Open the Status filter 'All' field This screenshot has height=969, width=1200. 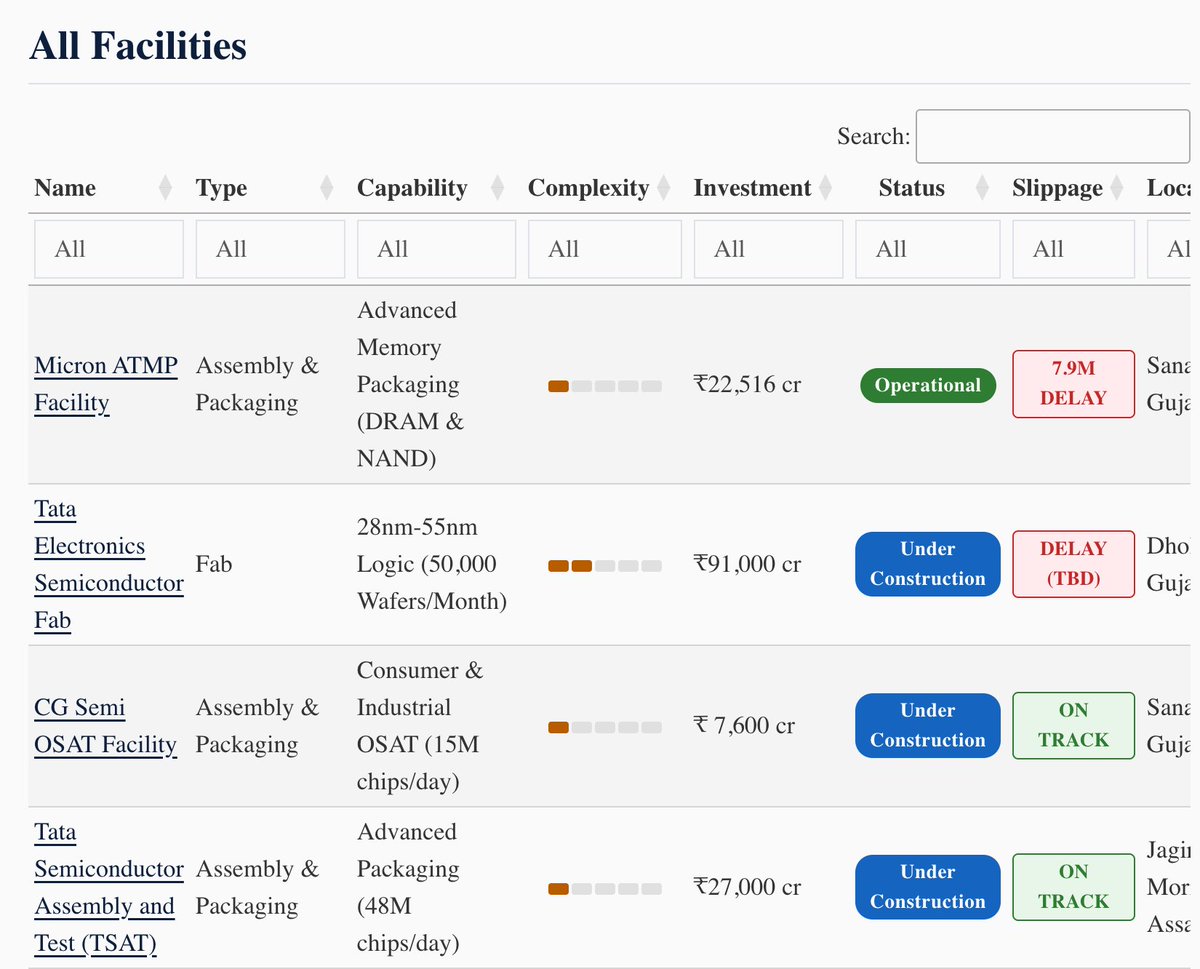[x=927, y=249]
